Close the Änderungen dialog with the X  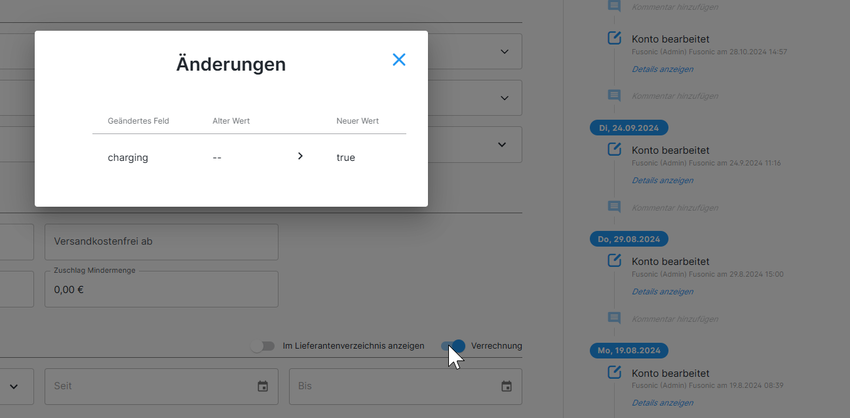(399, 60)
